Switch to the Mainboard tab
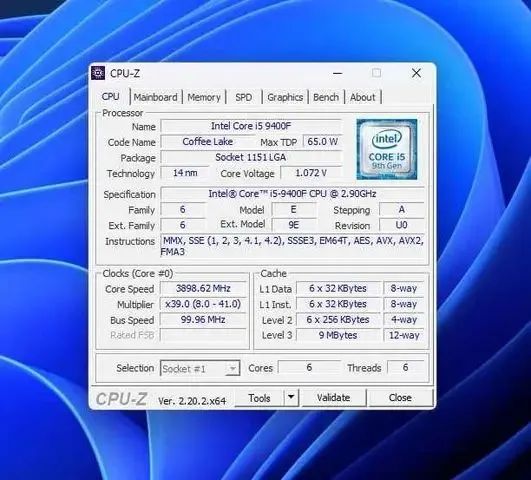The height and width of the screenshot is (480, 531). point(155,97)
